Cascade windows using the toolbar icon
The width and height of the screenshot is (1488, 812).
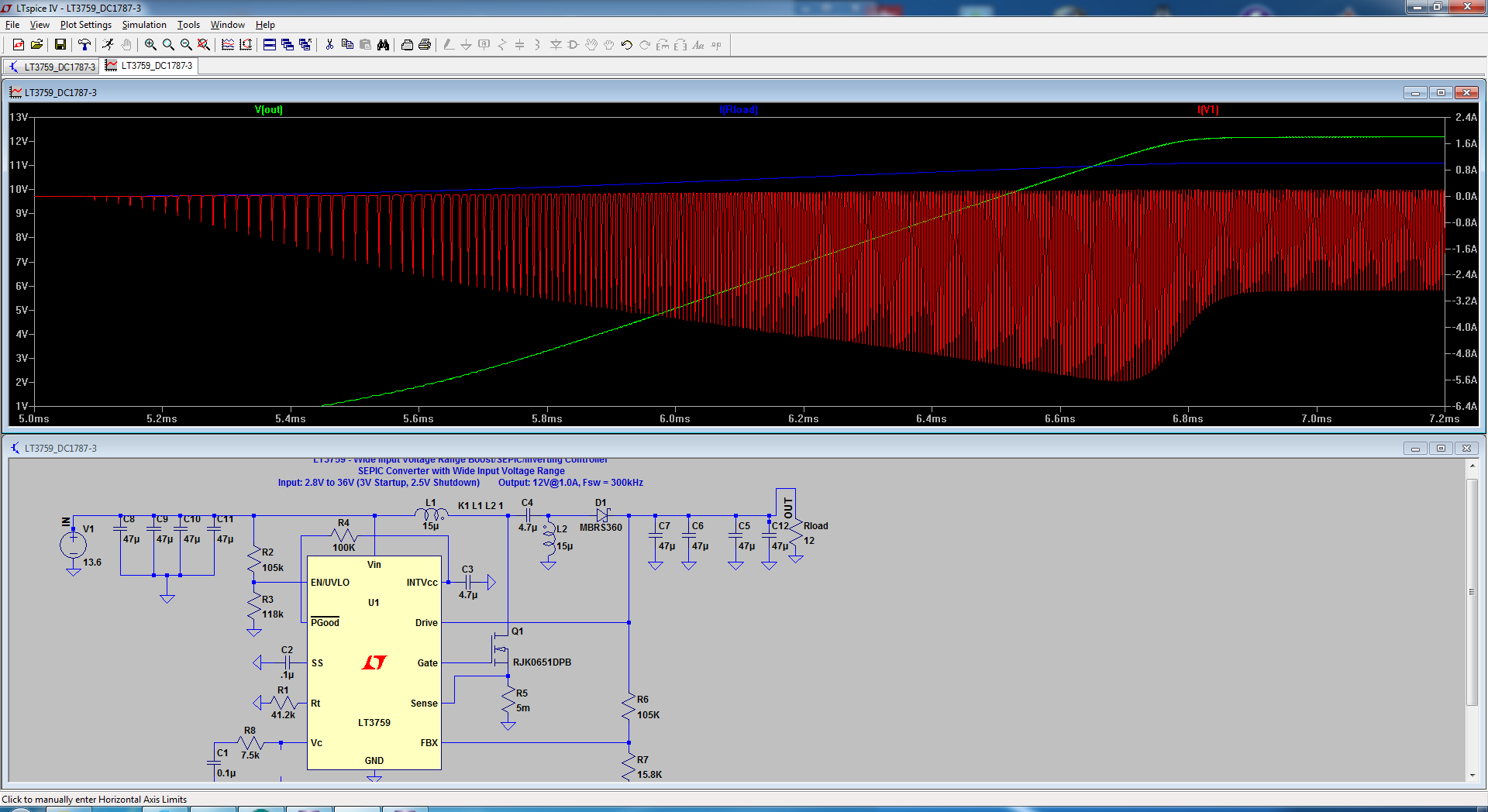[288, 45]
